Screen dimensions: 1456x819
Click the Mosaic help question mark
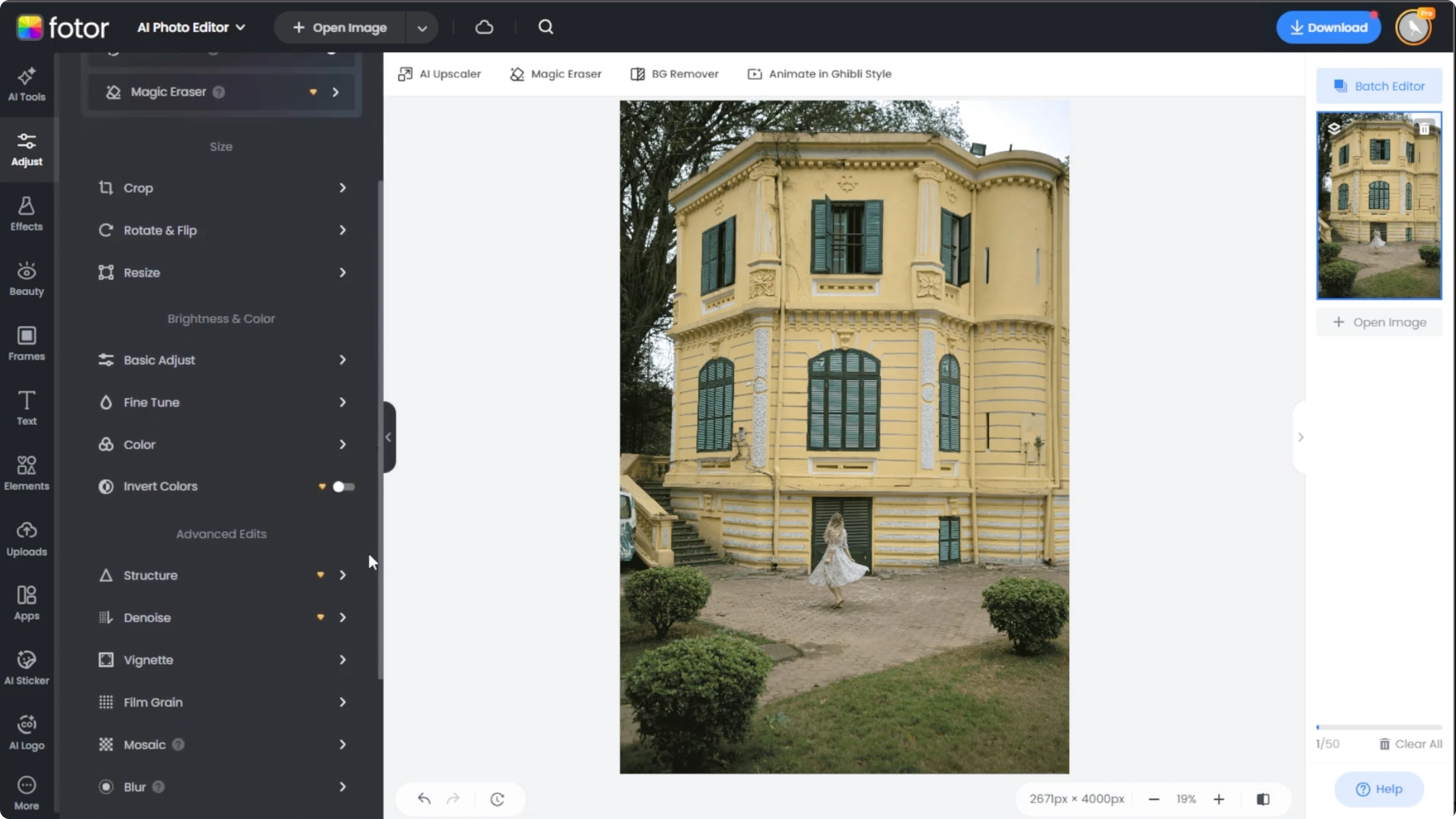pos(178,744)
